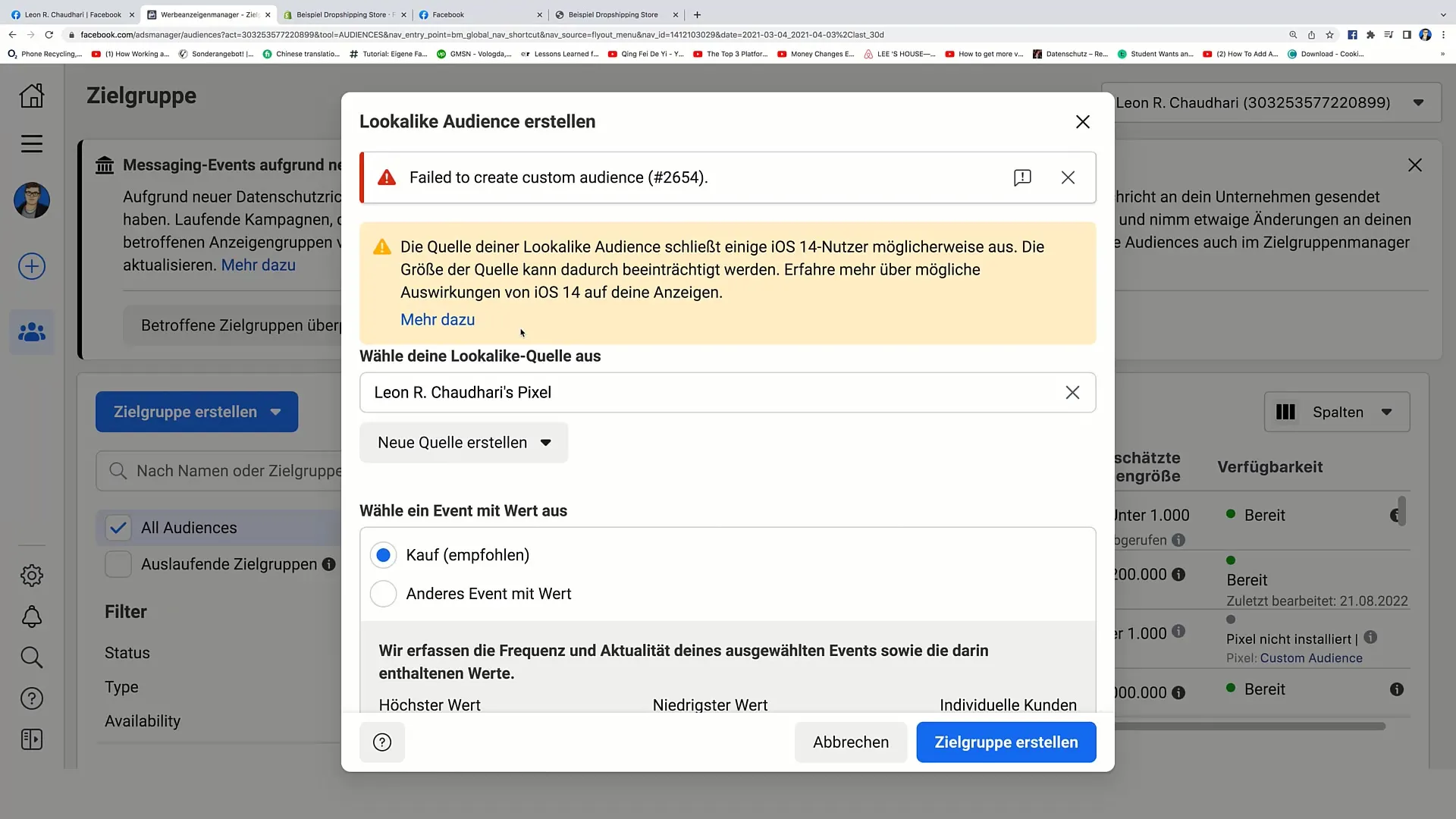Click Zielgruppe erstellen button in dialog

point(1006,742)
